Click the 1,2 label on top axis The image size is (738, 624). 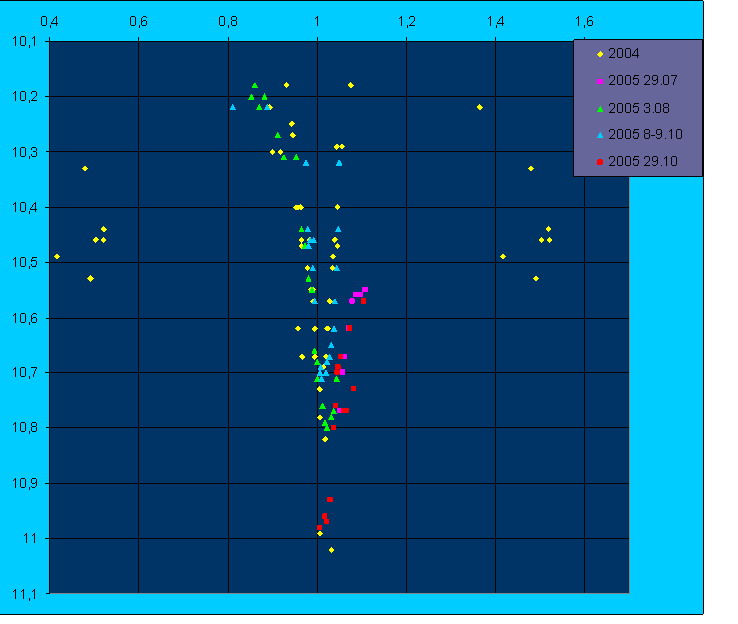pos(407,22)
